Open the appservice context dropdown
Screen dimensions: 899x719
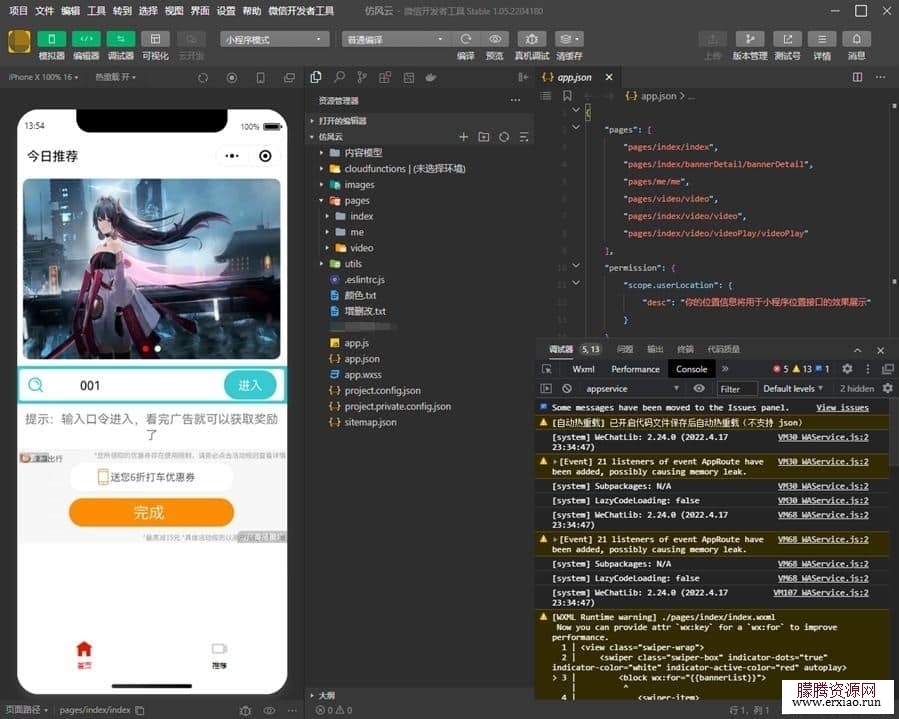(x=631, y=388)
